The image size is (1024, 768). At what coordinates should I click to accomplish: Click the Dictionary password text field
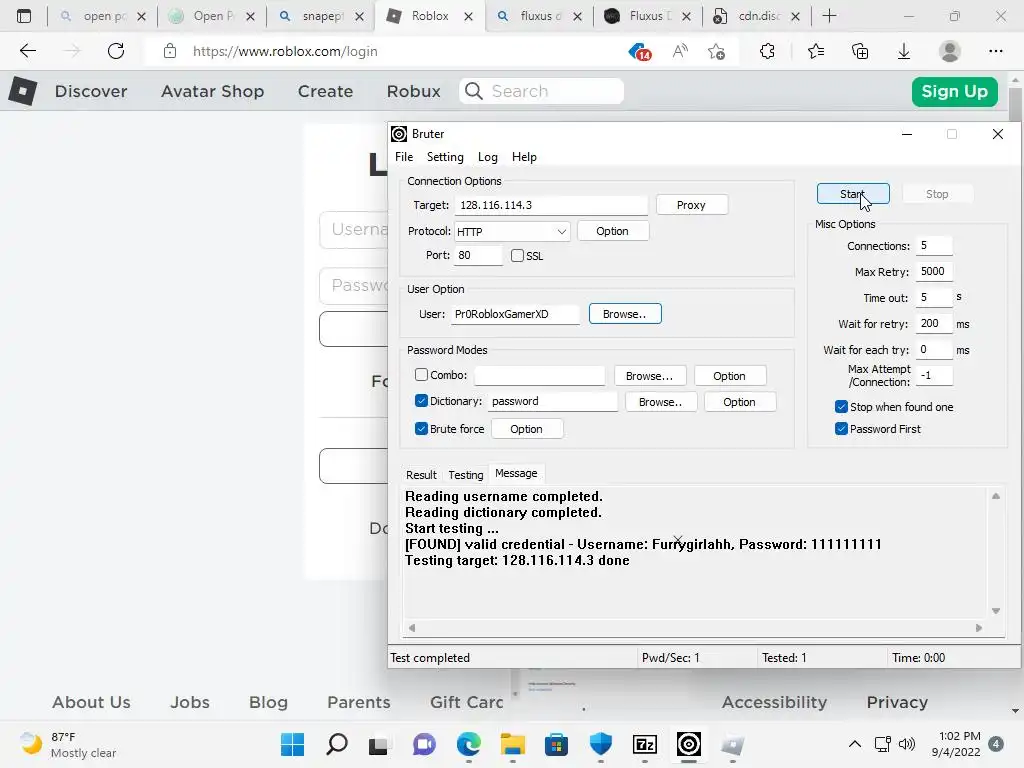click(x=552, y=401)
